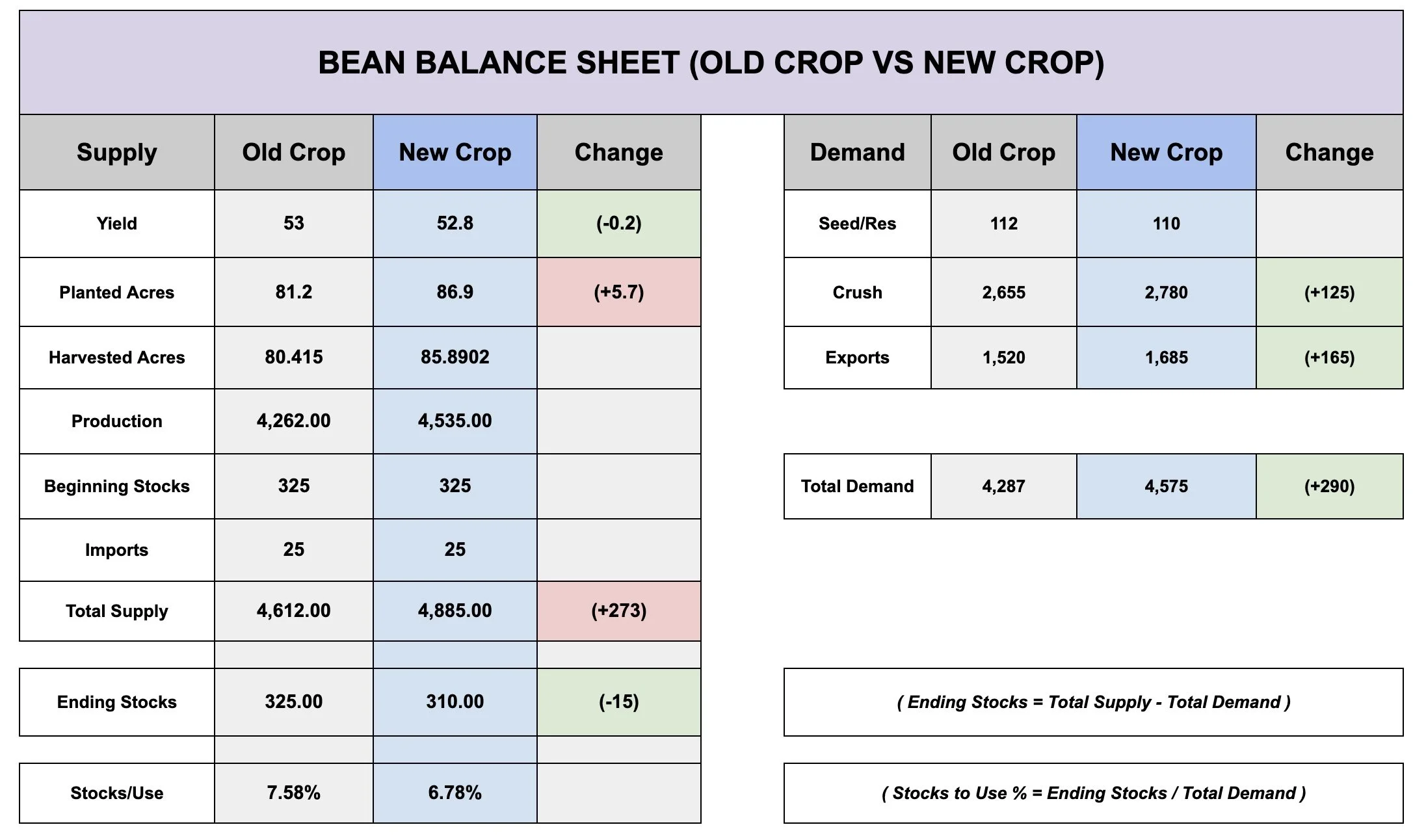1426x840 pixels.
Task: Select the Planted Acres change cell (+5.7)
Action: (x=619, y=292)
